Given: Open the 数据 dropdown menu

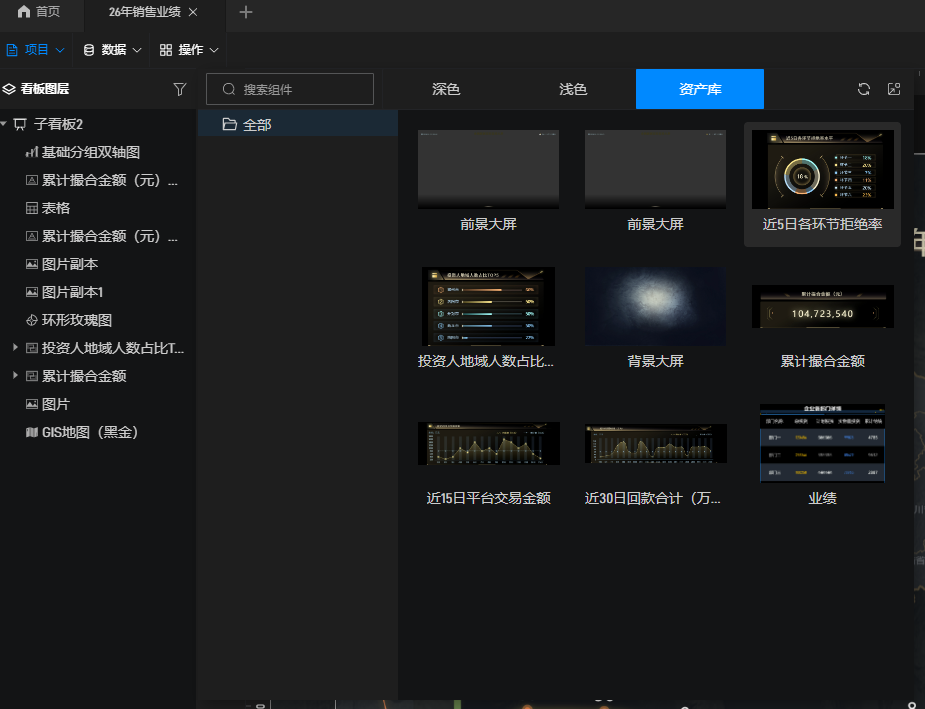Looking at the screenshot, I should (x=112, y=49).
